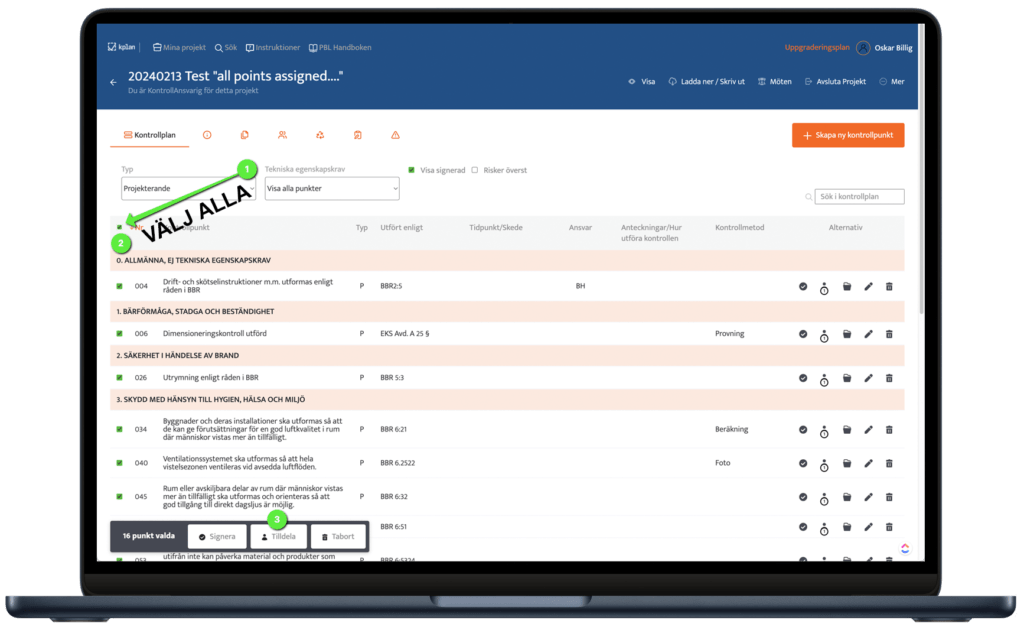Open the folder icon for row 034
Viewport: 1024px width, 630px height.
tap(846, 430)
